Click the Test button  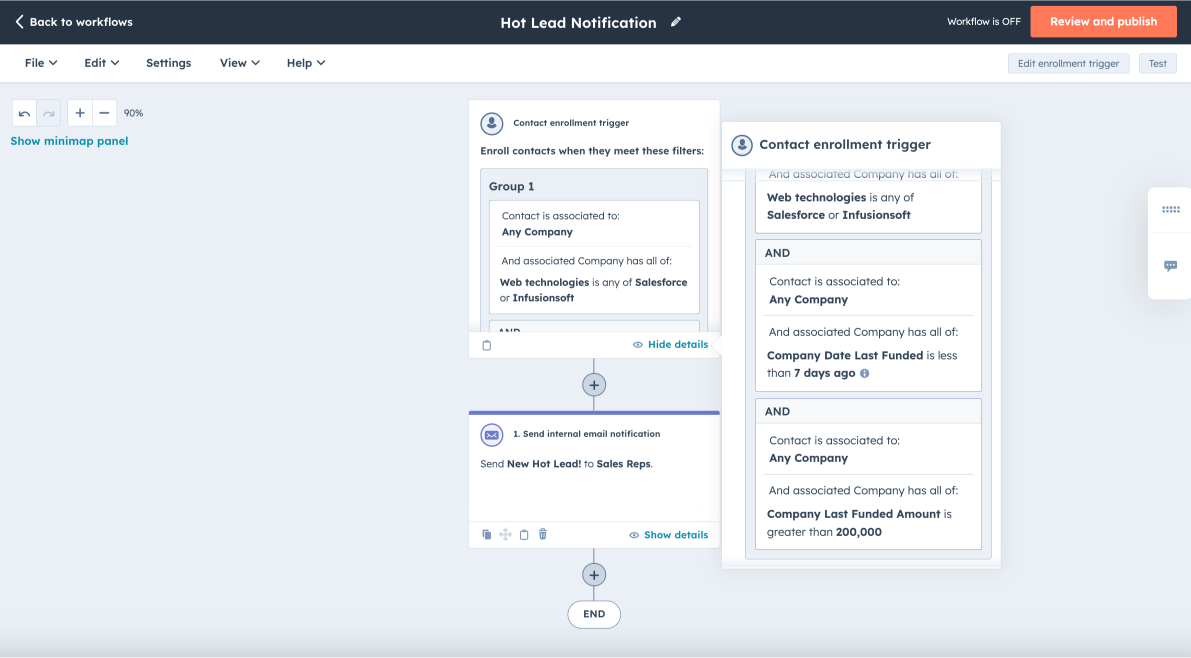1158,63
